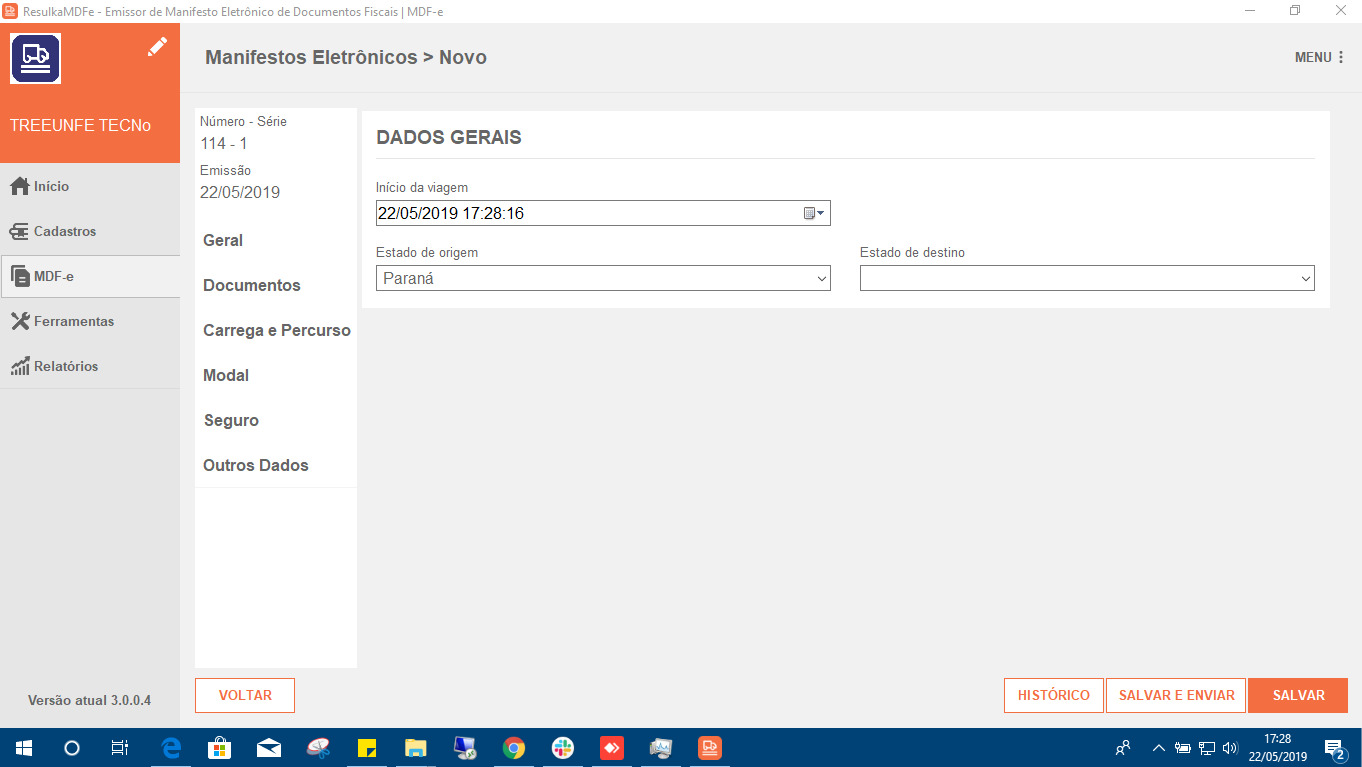Click the SALVAR E ENVIAR button
The height and width of the screenshot is (767, 1362).
1176,695
